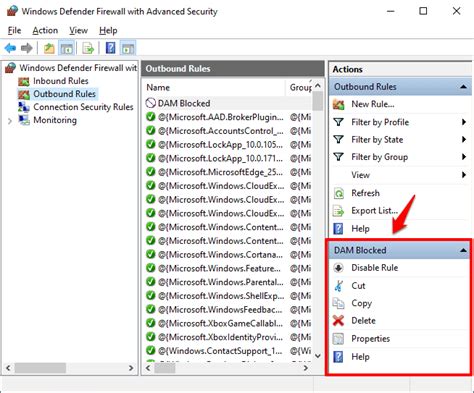Collapse the DAM Blocked actions section
The width and height of the screenshot is (474, 393).
pos(463,250)
